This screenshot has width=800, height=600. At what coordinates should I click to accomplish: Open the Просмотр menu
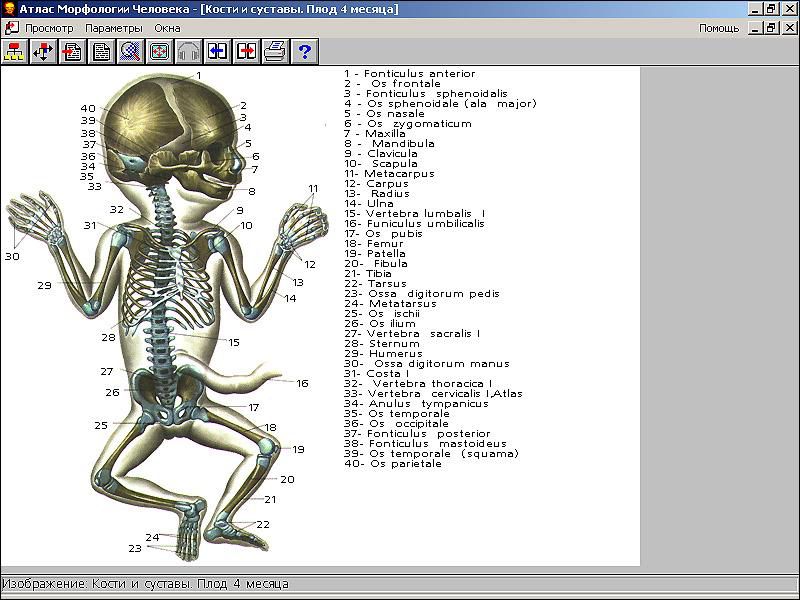(x=49, y=28)
